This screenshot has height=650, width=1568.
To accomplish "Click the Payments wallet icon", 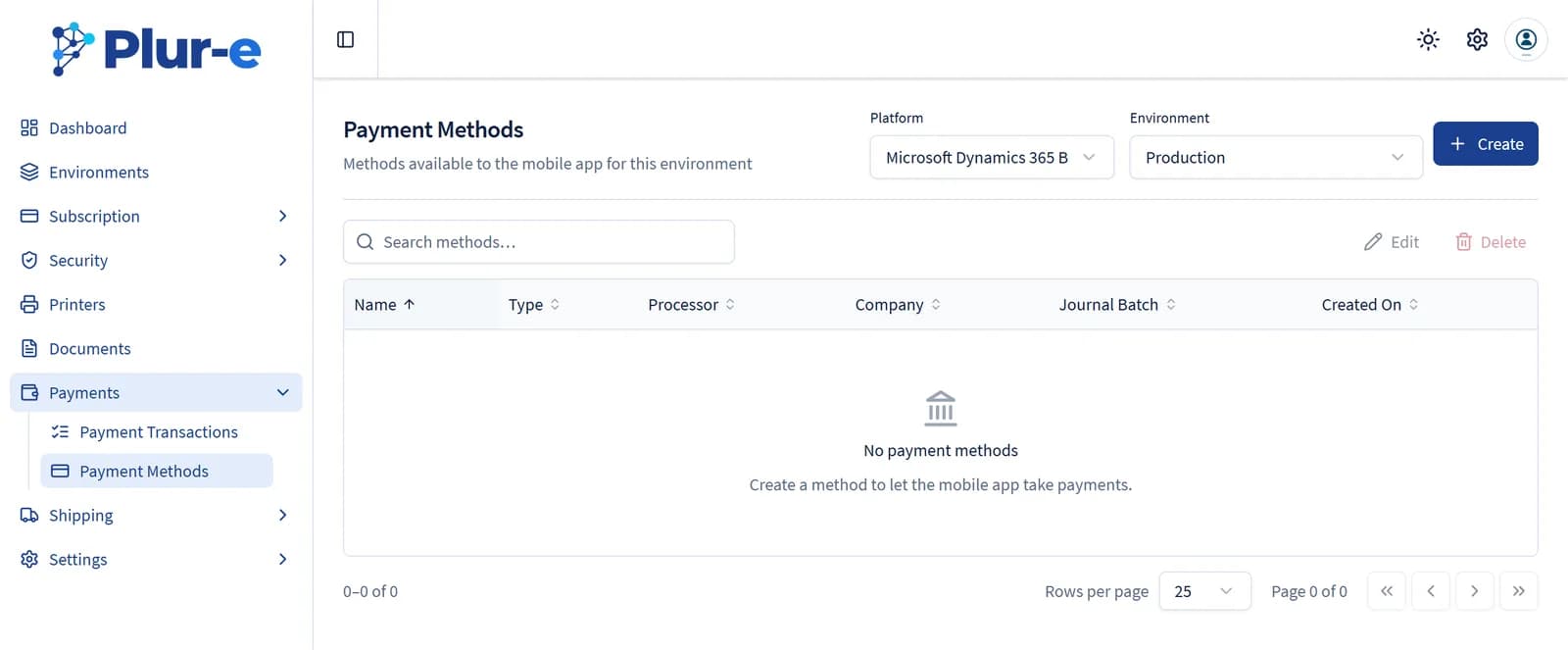I will tap(29, 392).
